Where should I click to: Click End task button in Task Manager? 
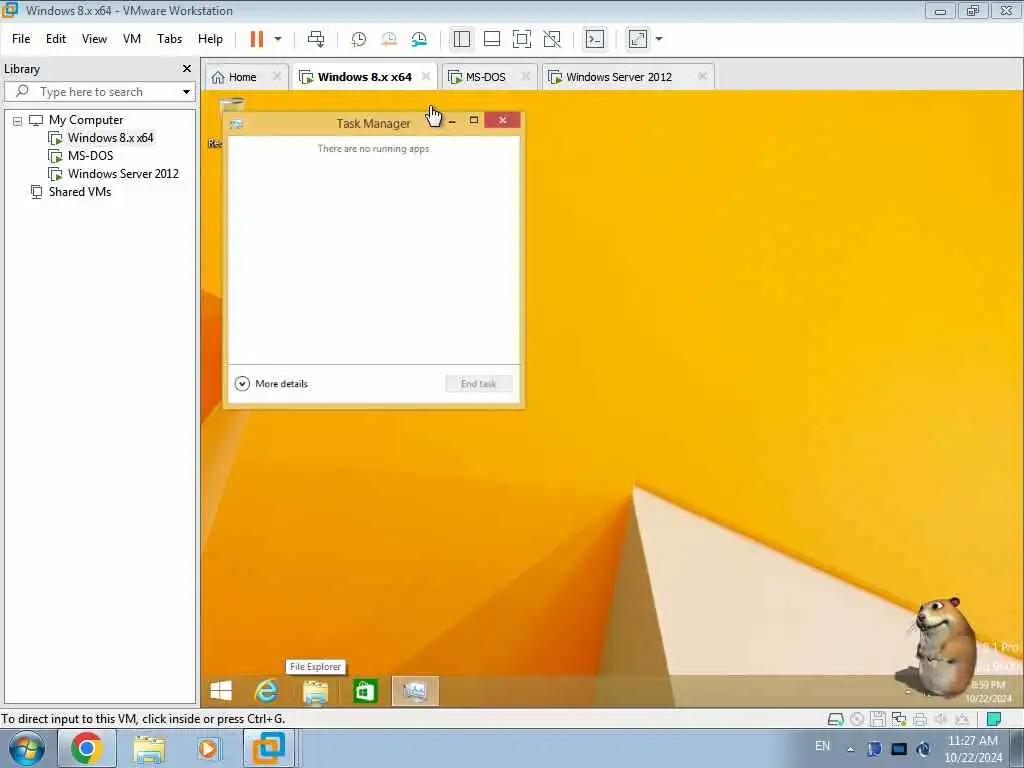pyautogui.click(x=479, y=384)
